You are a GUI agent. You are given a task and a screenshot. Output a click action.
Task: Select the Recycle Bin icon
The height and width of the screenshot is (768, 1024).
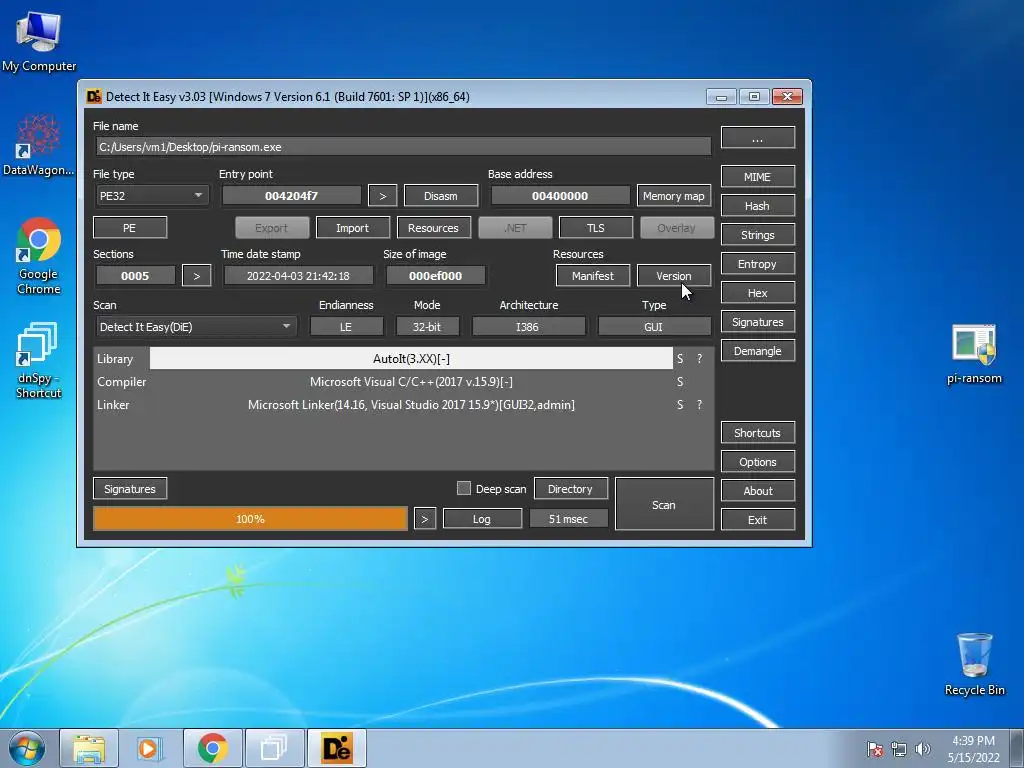point(974,664)
